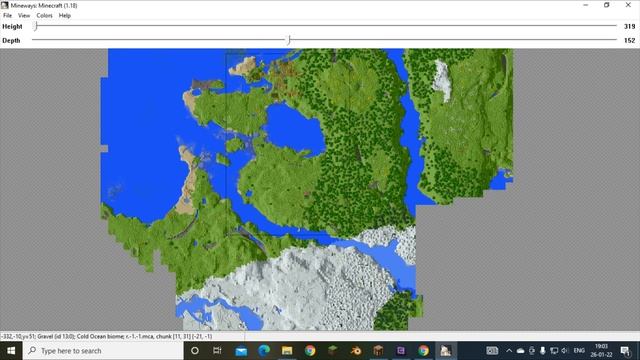Viewport: 640px width, 360px height.
Task: Open Minecraft grass block icon on taskbar
Action: 333,351
